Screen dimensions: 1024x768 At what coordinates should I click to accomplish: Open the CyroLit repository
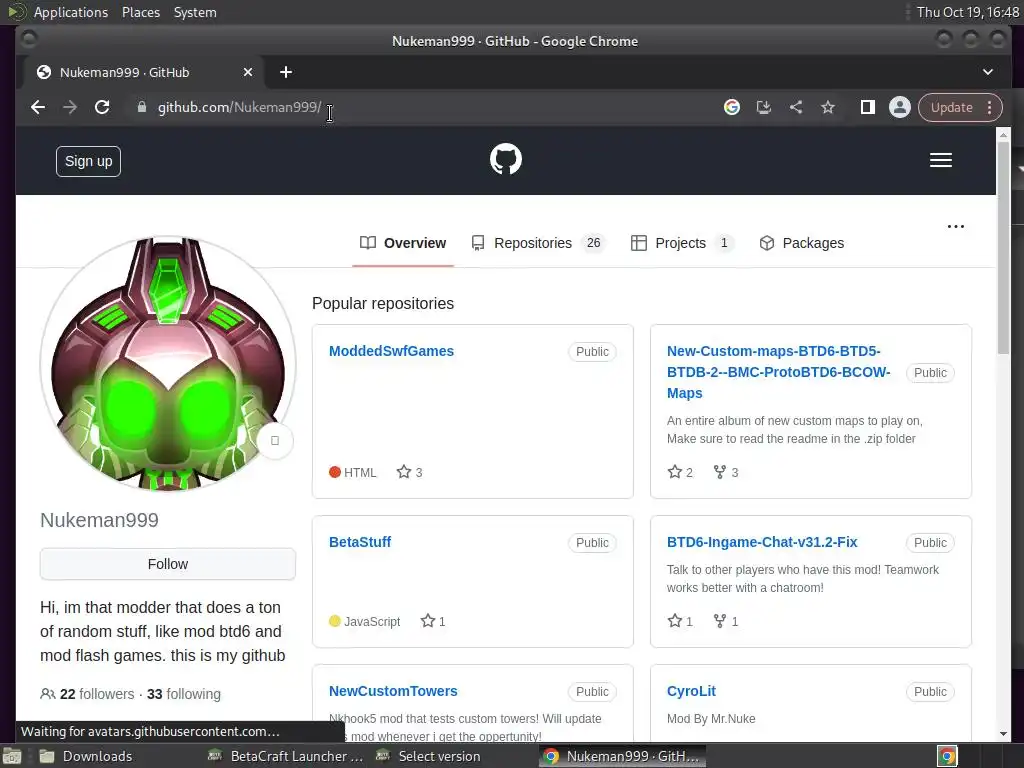[691, 691]
